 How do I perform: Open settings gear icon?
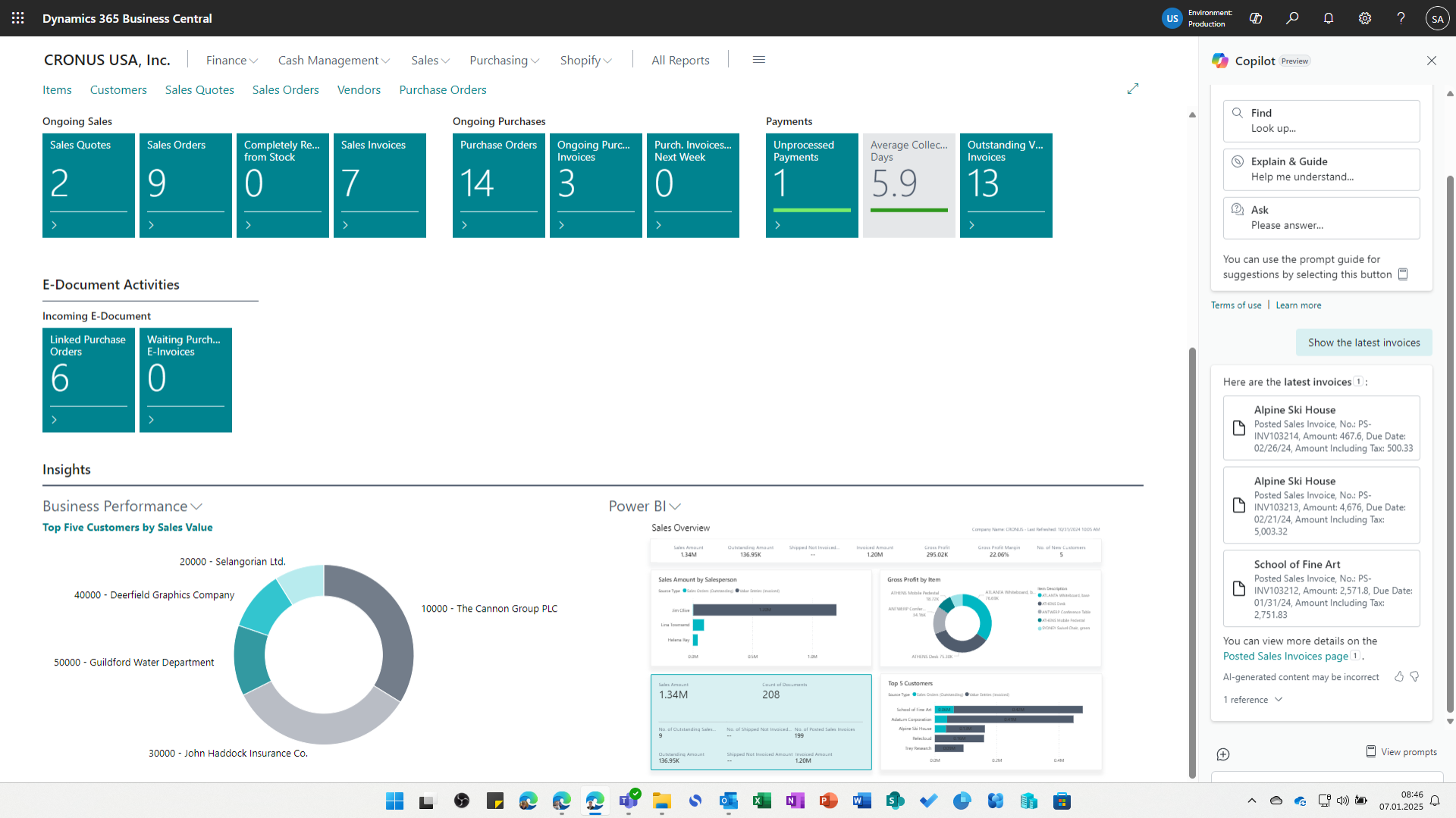[1365, 18]
